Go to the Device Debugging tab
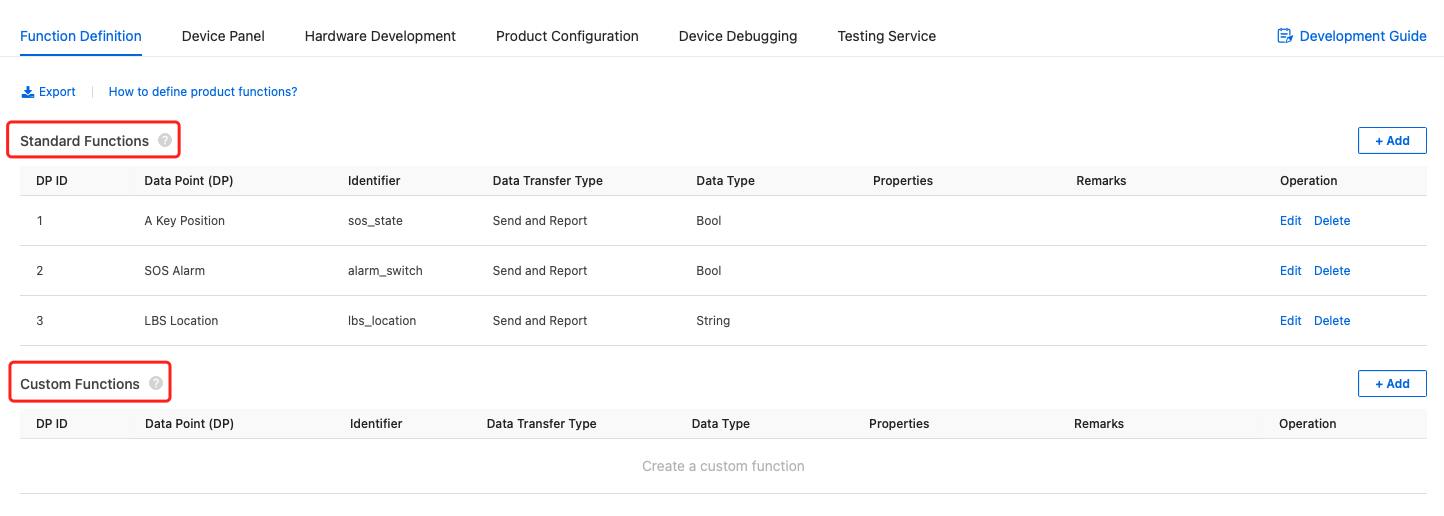This screenshot has width=1444, height=516. pos(738,36)
